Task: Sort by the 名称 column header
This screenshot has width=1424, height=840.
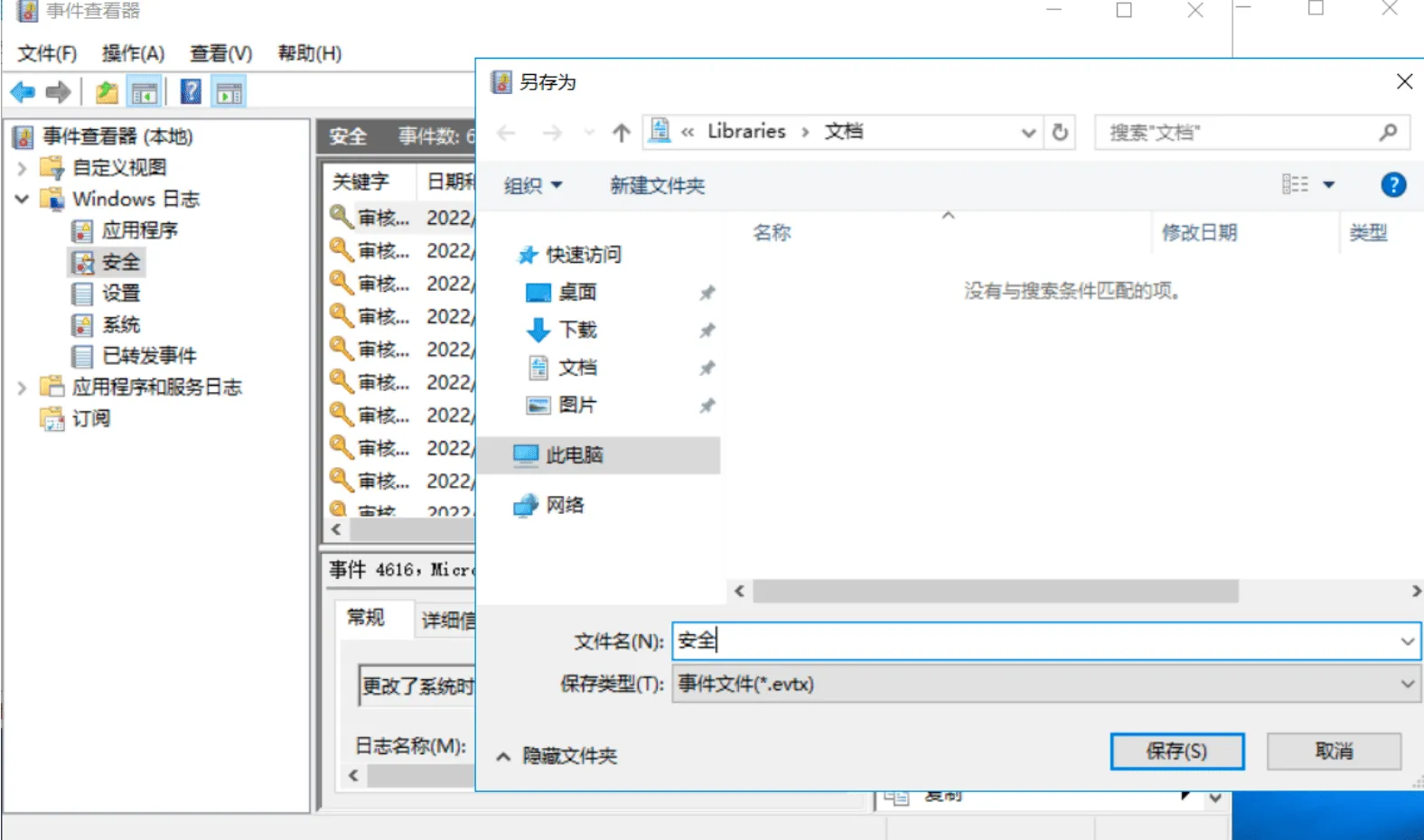Action: tap(772, 233)
